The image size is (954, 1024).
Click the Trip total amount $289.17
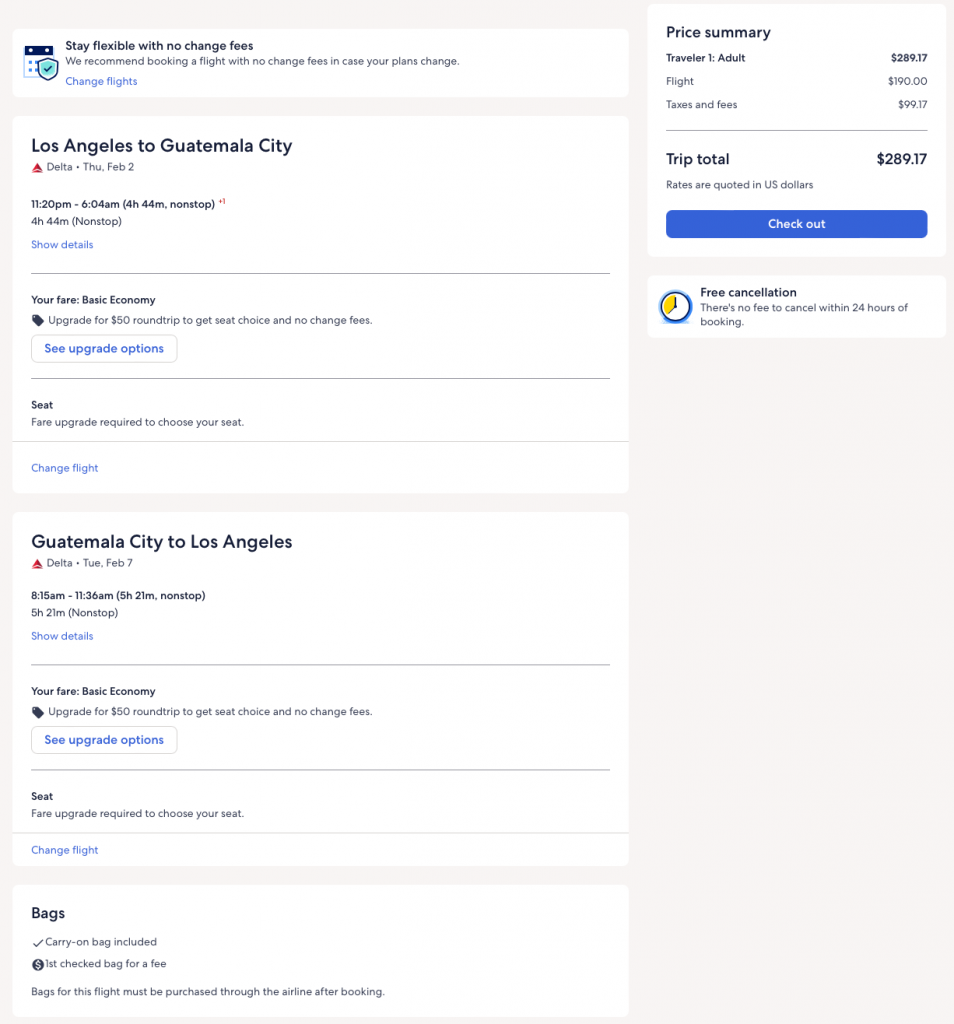point(901,159)
